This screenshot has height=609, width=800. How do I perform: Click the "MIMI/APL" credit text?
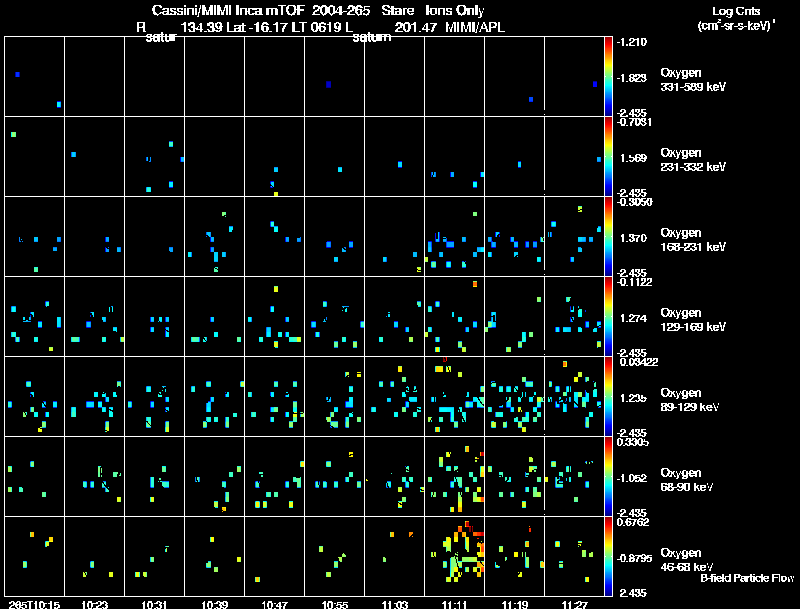(x=475, y=27)
